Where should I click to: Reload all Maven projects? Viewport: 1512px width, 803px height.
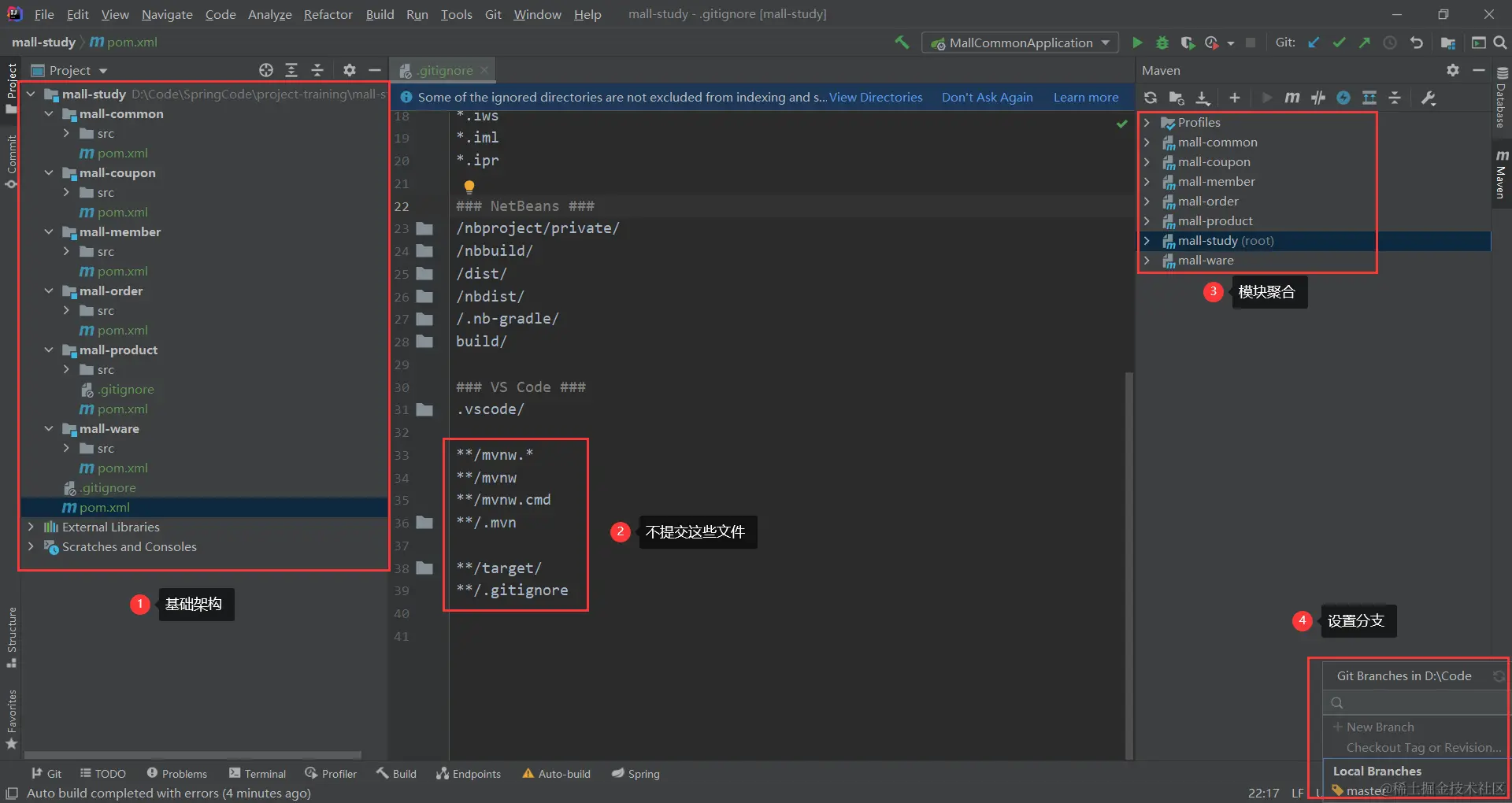(x=1151, y=98)
